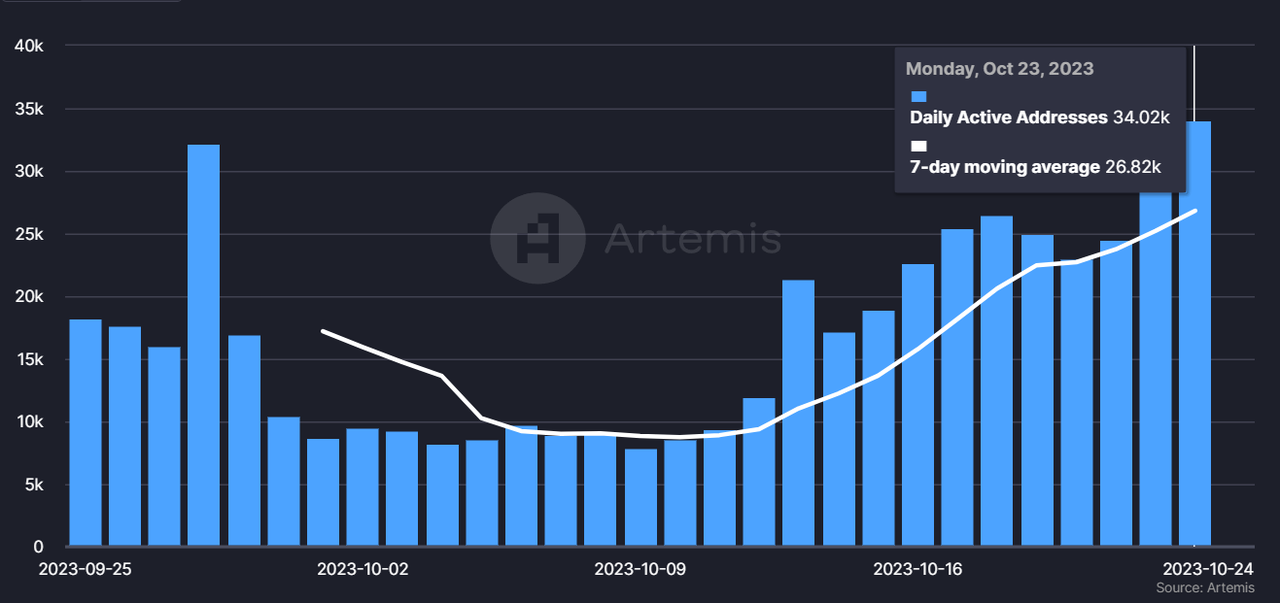Click the shortest bar above 2023-10-09
Screen dimensions: 1280x603
(x=641, y=498)
